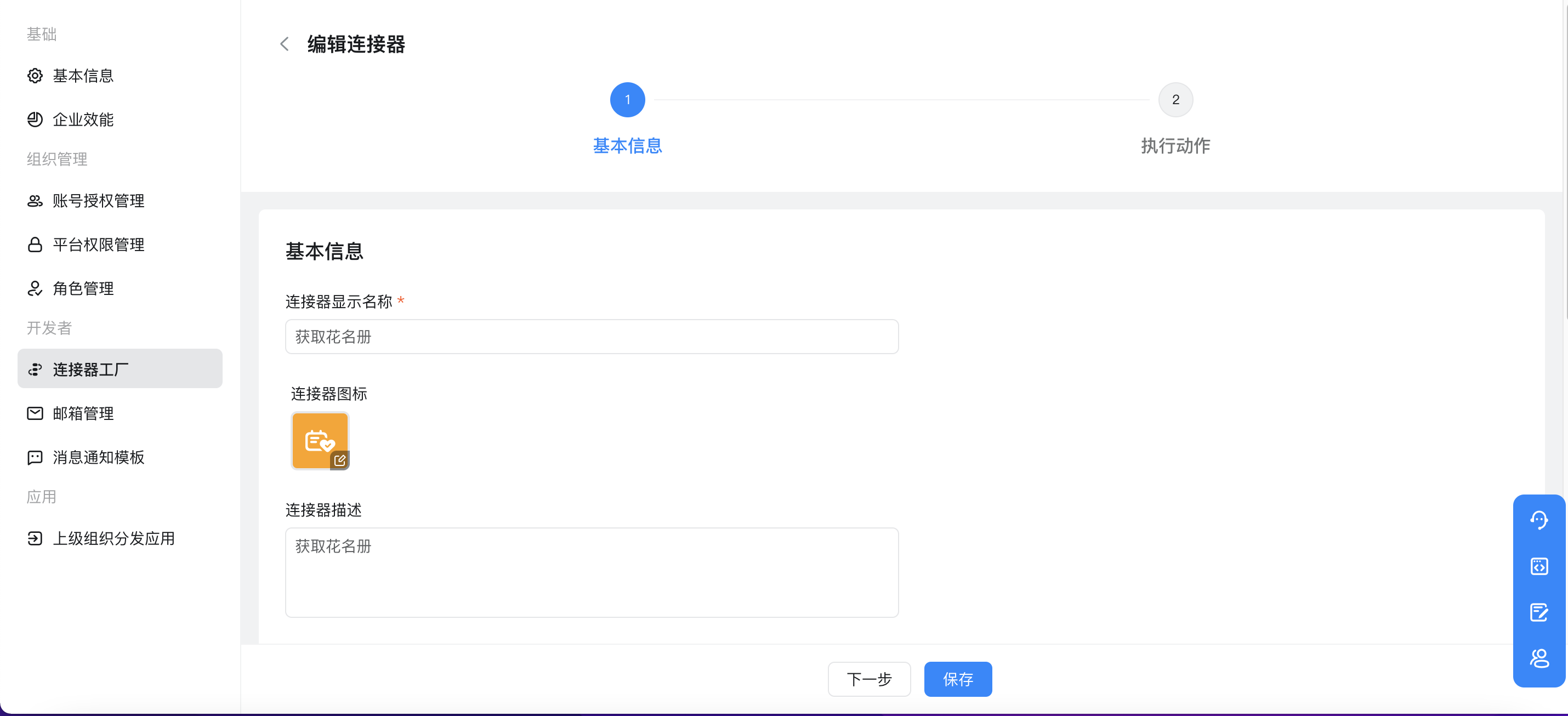
Task: Click the blue 保存 button
Action: [957, 679]
